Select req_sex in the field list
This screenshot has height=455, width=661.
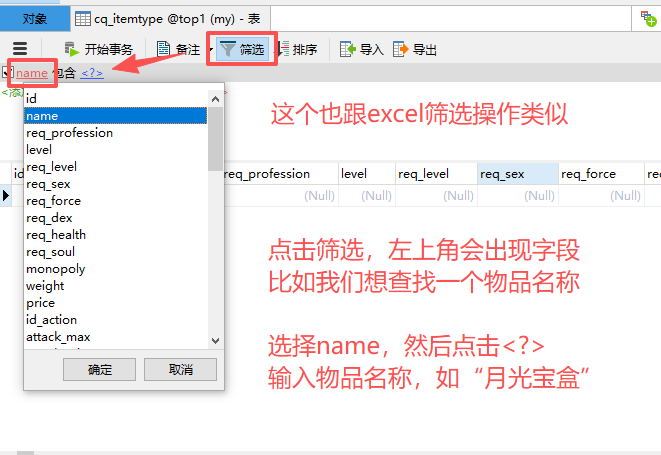click(x=116, y=184)
